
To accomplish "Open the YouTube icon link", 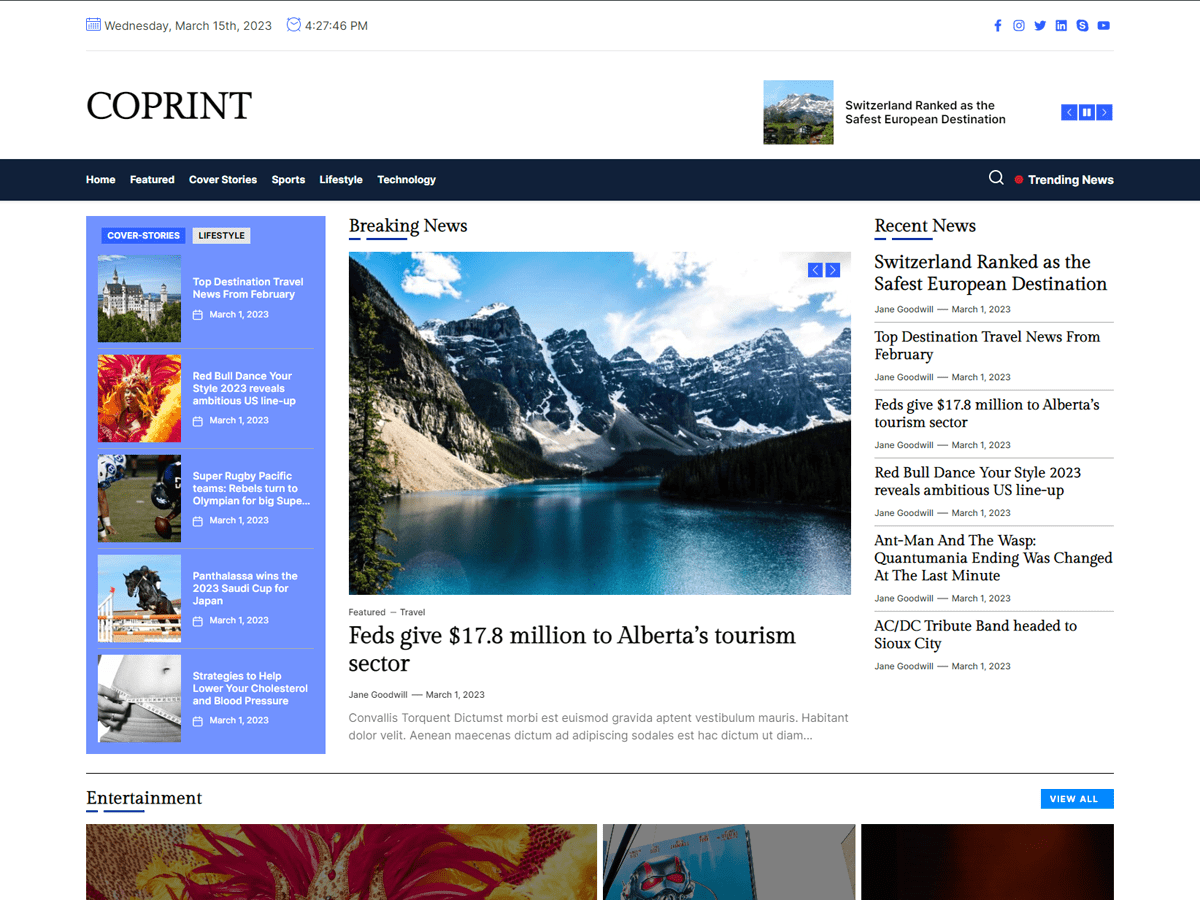I will click(1103, 26).
